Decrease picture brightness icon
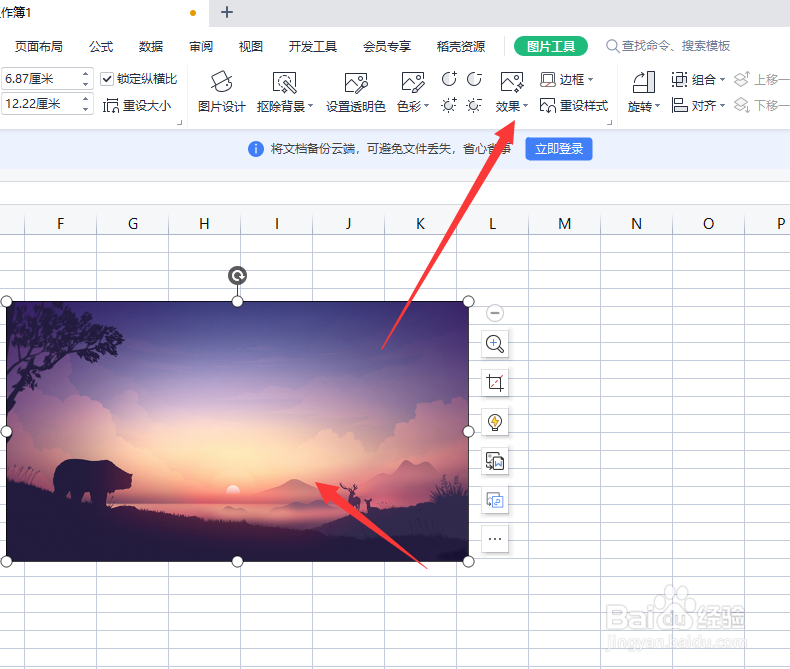790x669 pixels. click(474, 105)
